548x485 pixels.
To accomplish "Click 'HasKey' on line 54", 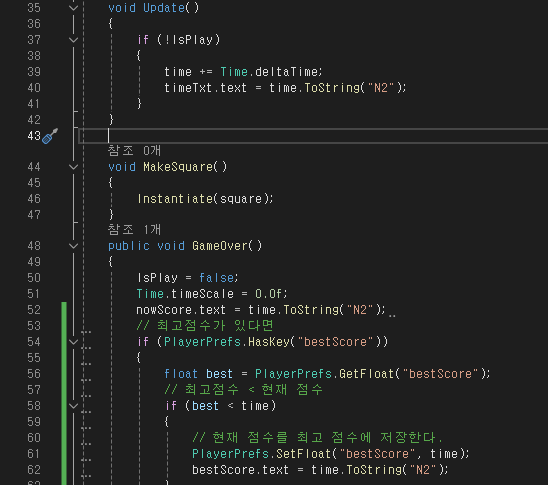I will 269,342.
